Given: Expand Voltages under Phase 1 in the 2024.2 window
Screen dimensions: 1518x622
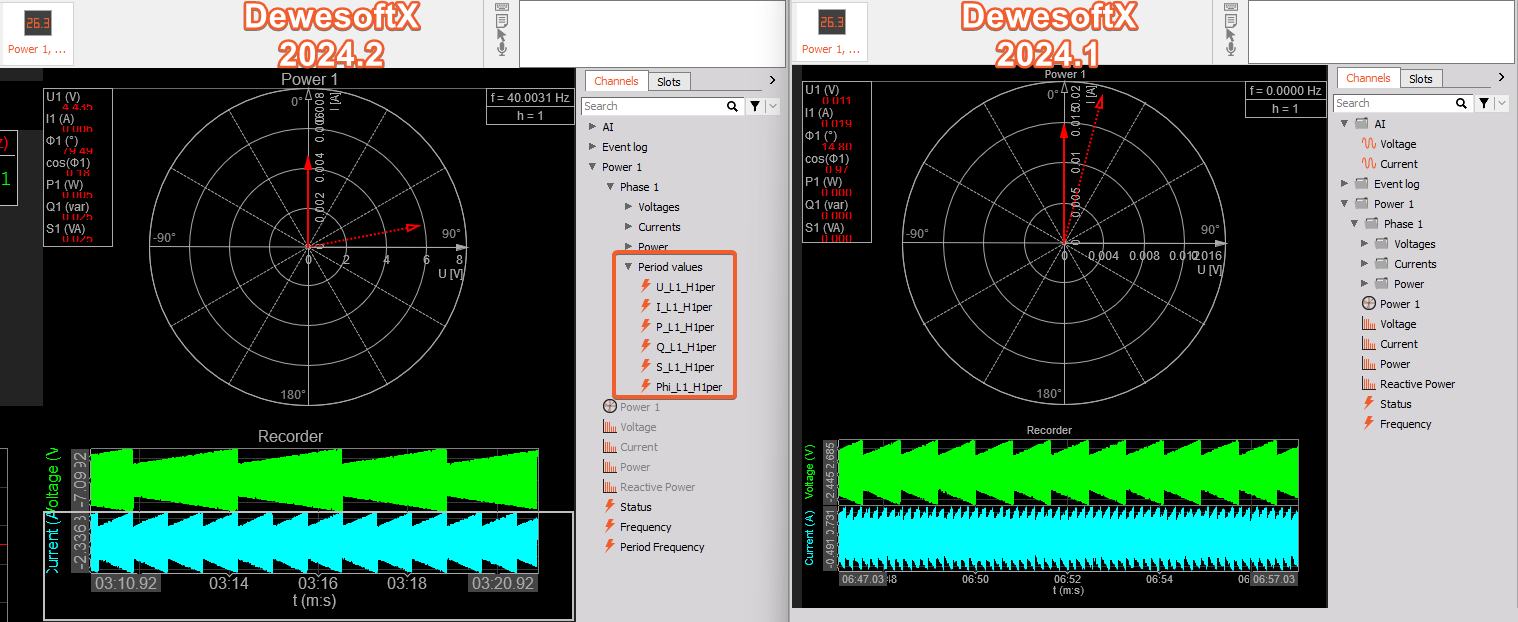Looking at the screenshot, I should click(628, 207).
